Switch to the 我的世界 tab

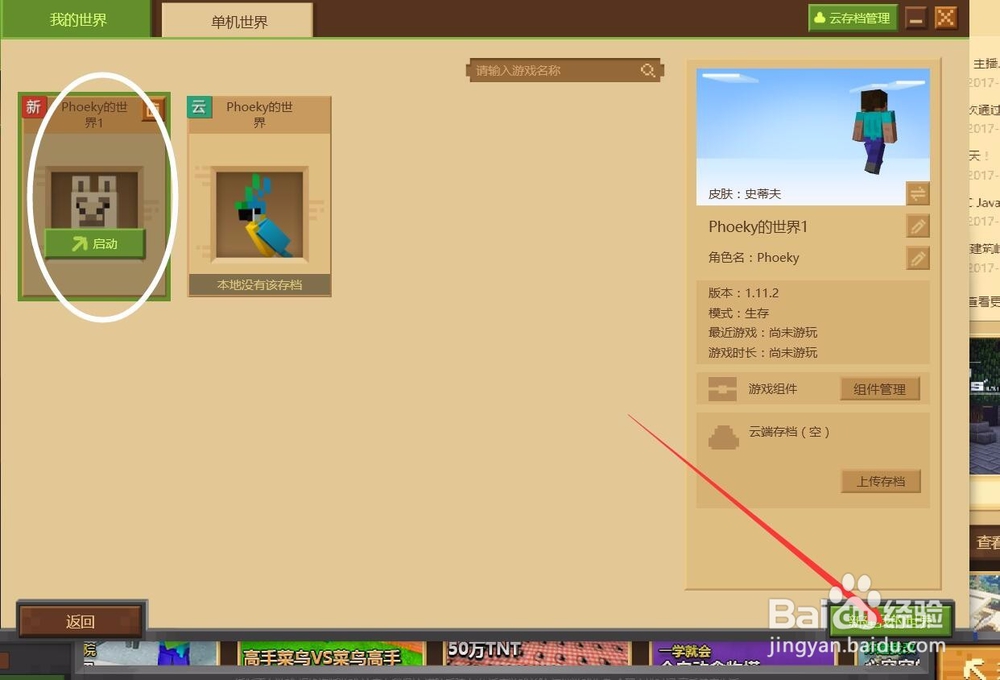[x=75, y=19]
